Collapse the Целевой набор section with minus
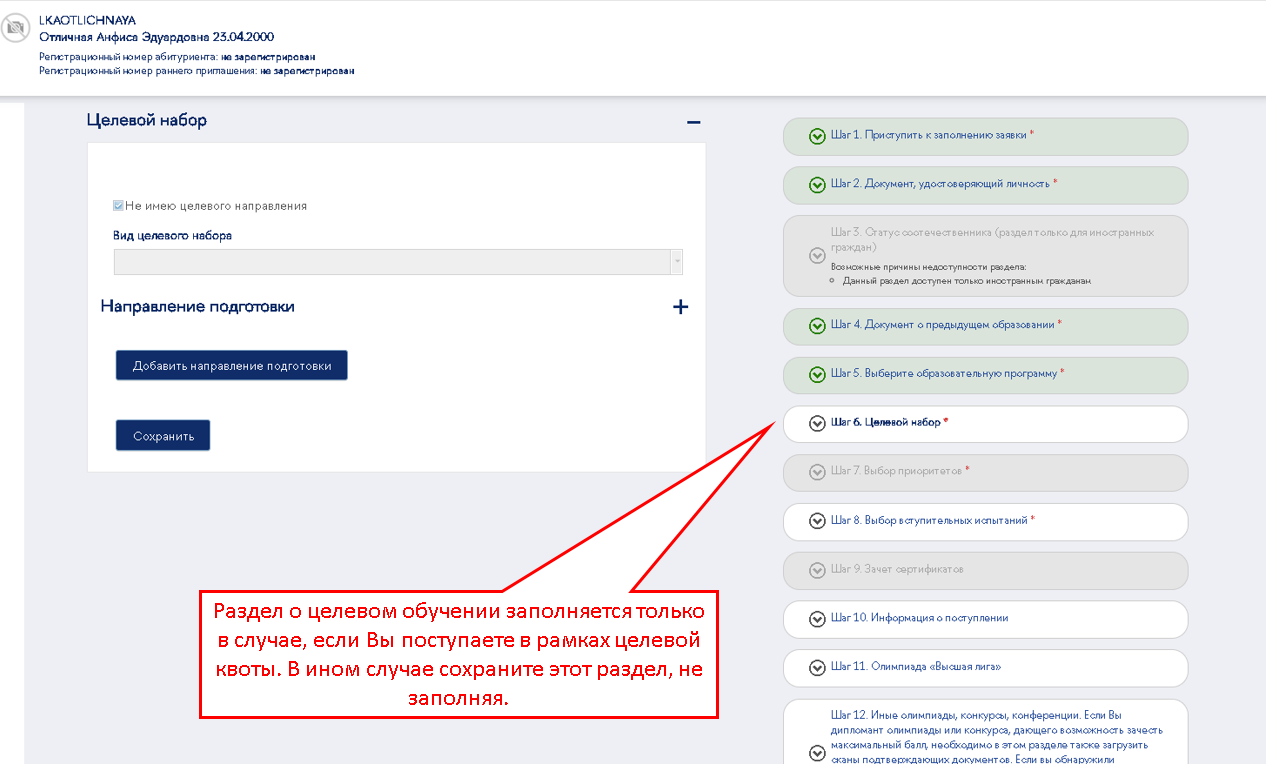Viewport: 1266px width, 764px height. (x=693, y=122)
